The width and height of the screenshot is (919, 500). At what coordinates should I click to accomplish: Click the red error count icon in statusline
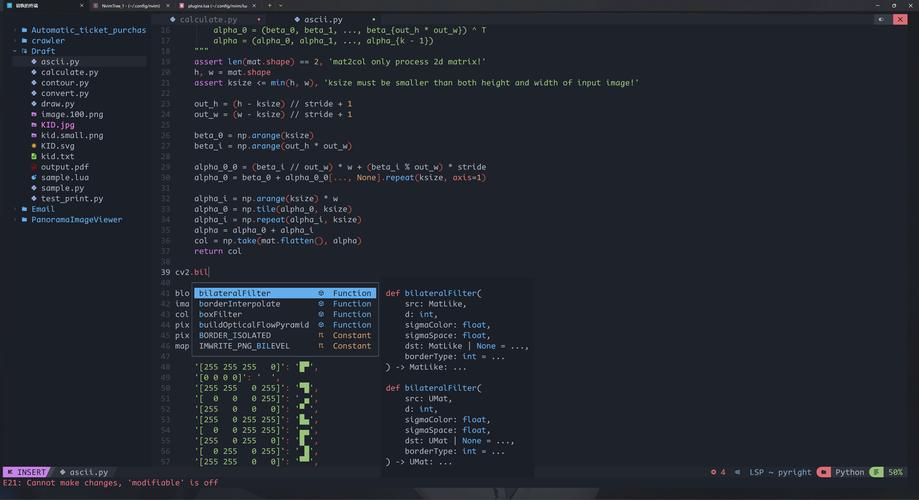[714, 472]
